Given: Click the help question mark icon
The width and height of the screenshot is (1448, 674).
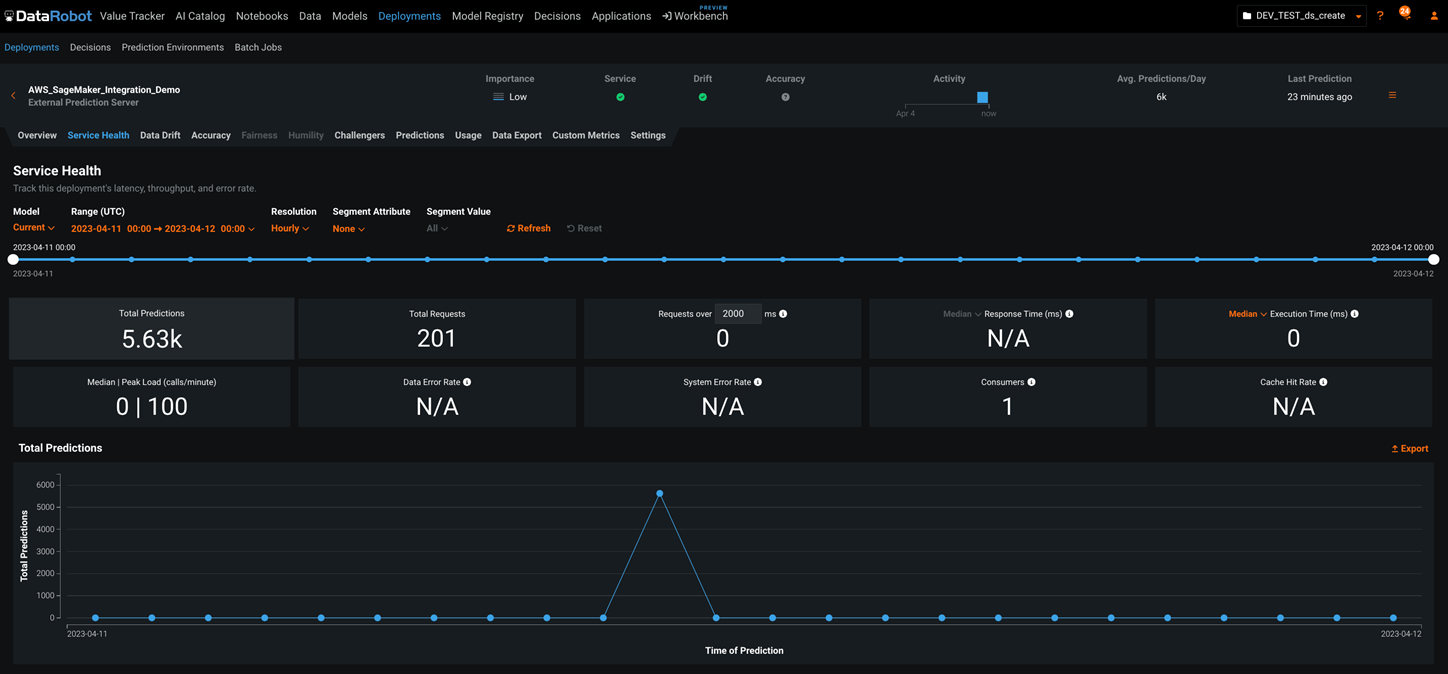Looking at the screenshot, I should coord(1380,16).
